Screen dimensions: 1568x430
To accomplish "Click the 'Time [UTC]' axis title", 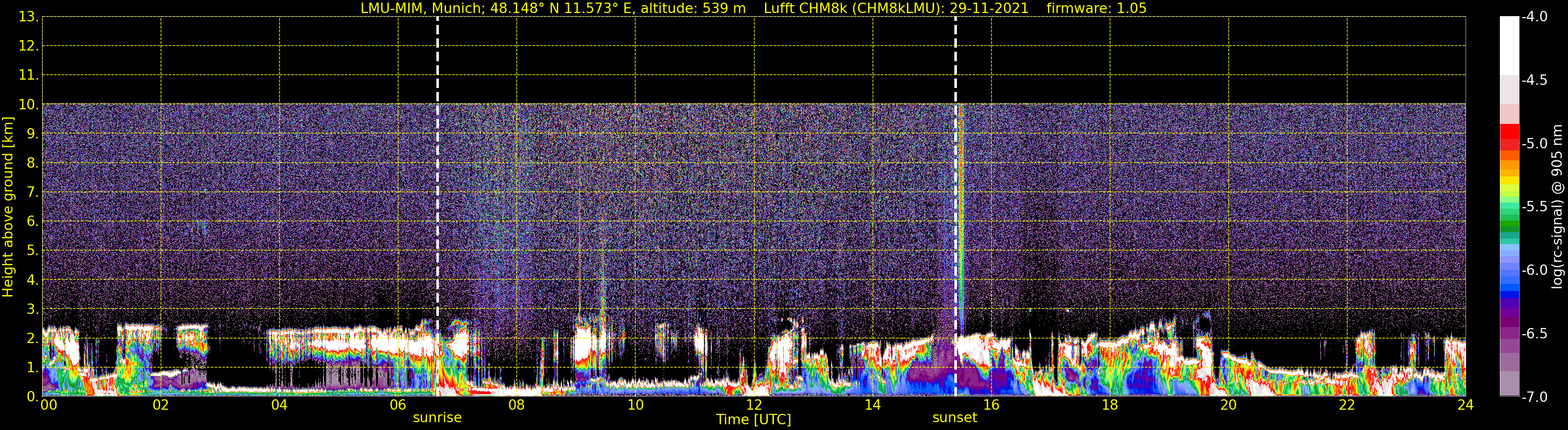I will (754, 420).
